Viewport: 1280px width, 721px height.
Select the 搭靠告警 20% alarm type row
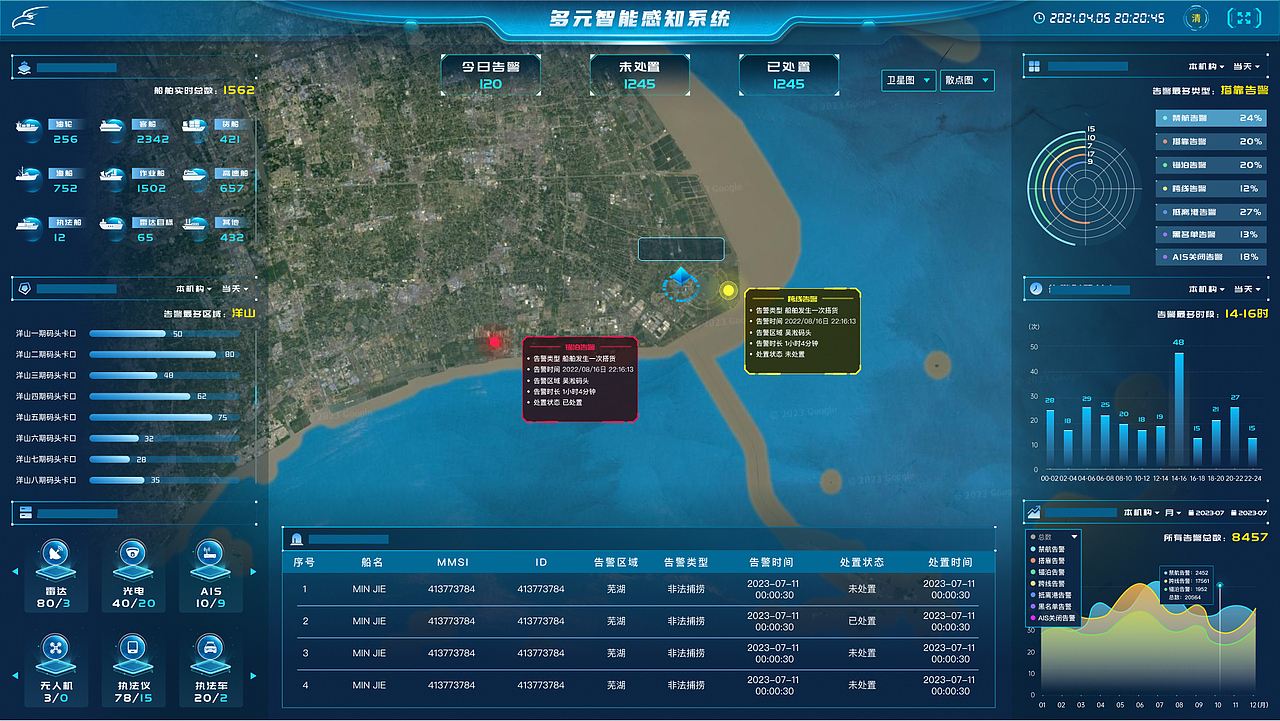point(1210,141)
